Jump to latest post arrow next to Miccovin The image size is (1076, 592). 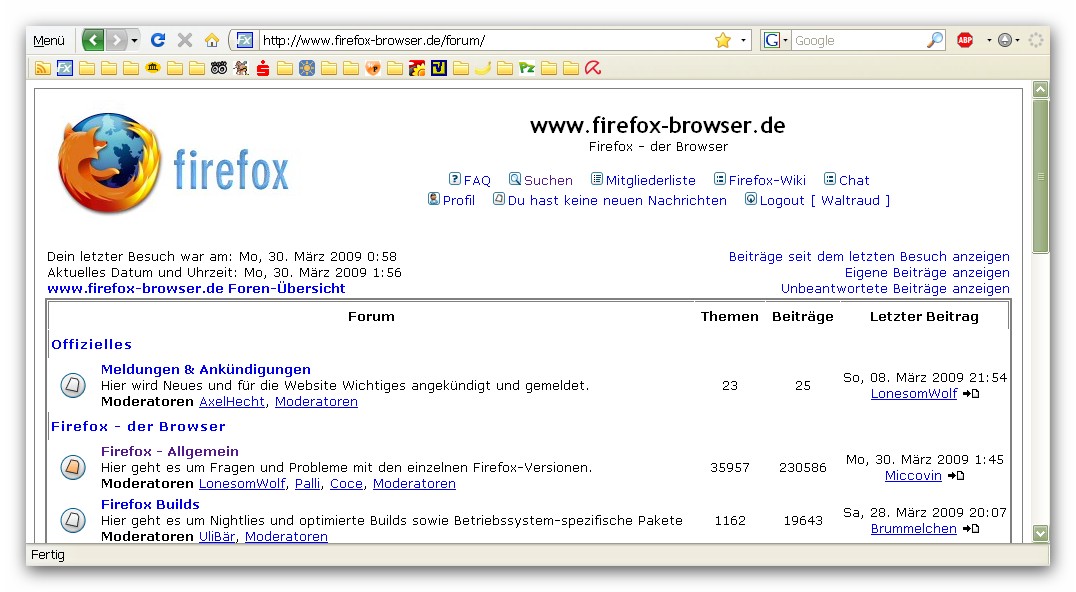956,475
